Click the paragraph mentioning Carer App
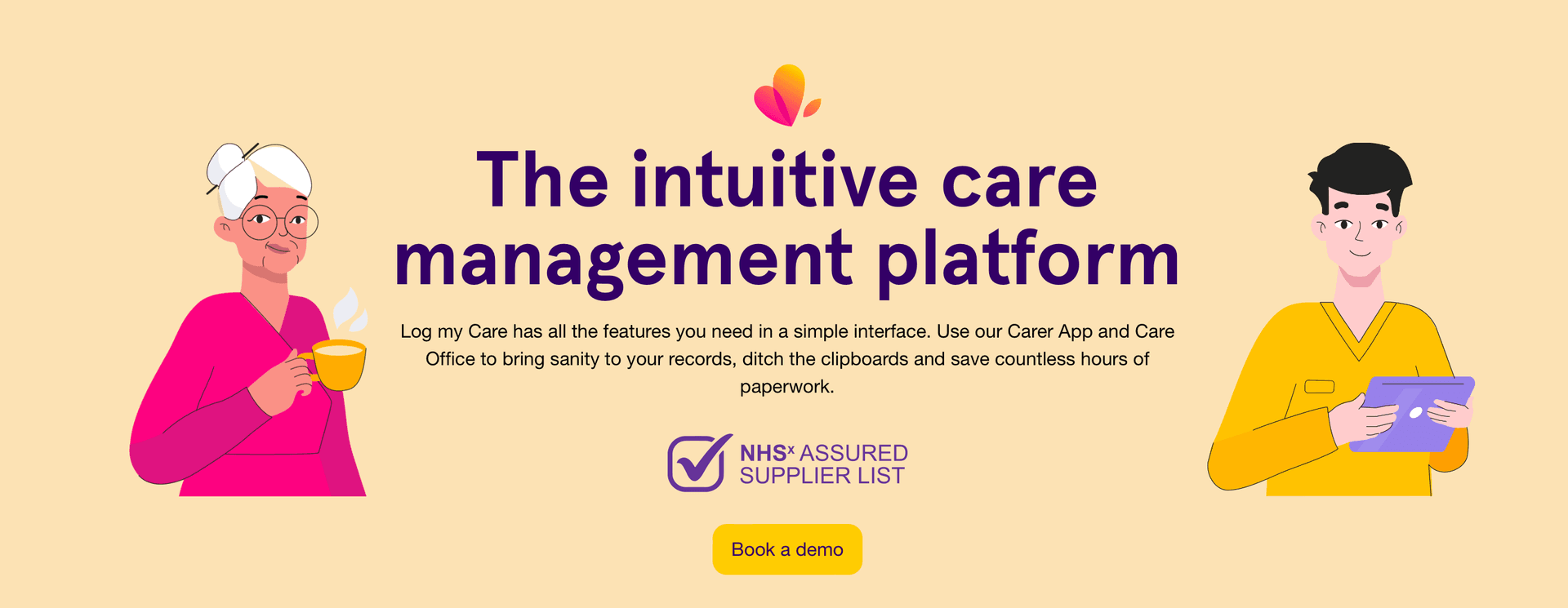The width and height of the screenshot is (1568, 608). pyautogui.click(x=787, y=358)
